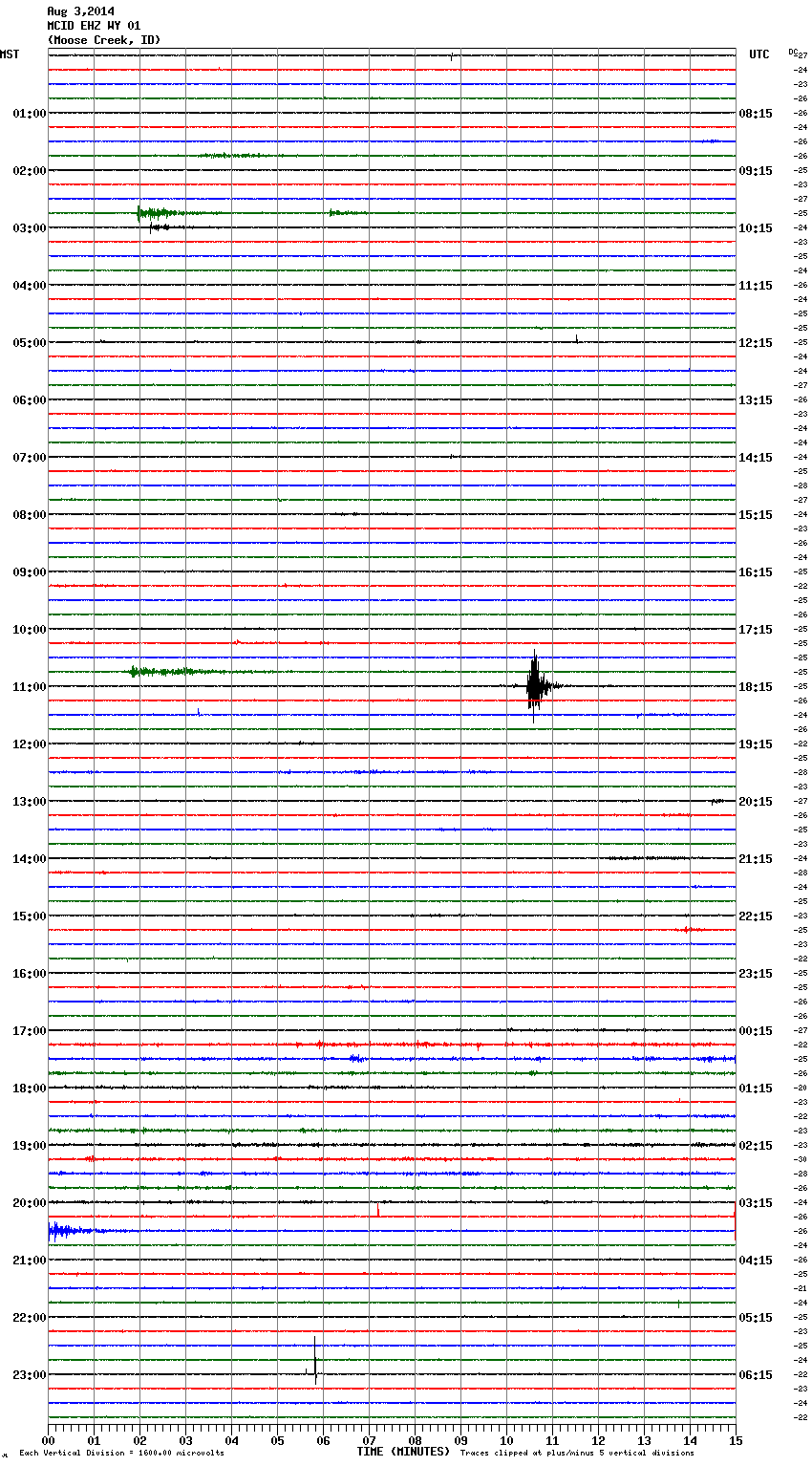Click the 12:15 UTC time label
This screenshot has width=812, height=1466.
point(756,343)
